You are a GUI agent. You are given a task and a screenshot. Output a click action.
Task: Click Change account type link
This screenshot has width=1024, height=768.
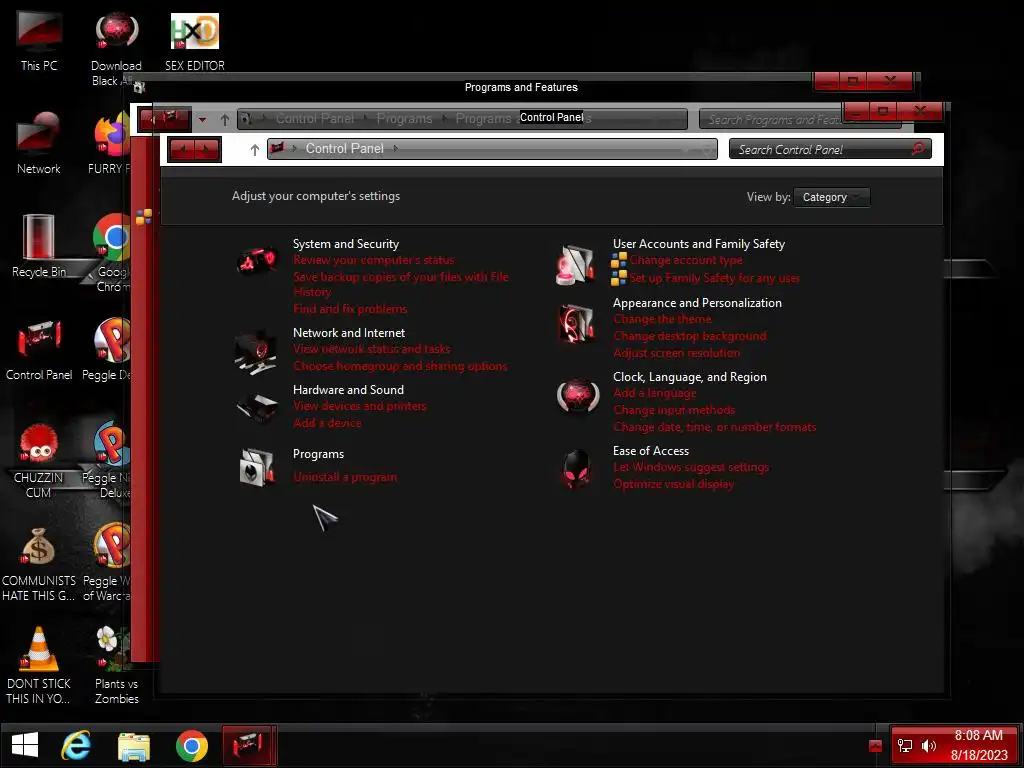[686, 260]
